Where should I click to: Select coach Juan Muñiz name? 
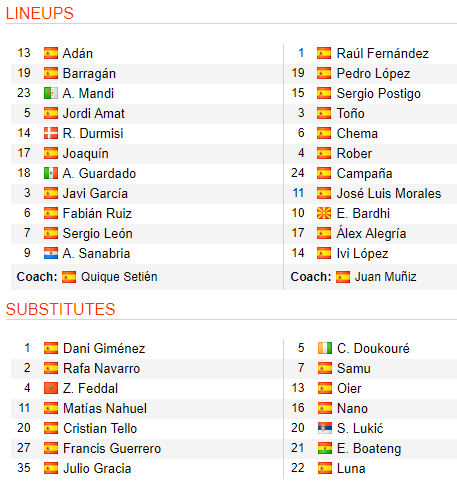(385, 277)
